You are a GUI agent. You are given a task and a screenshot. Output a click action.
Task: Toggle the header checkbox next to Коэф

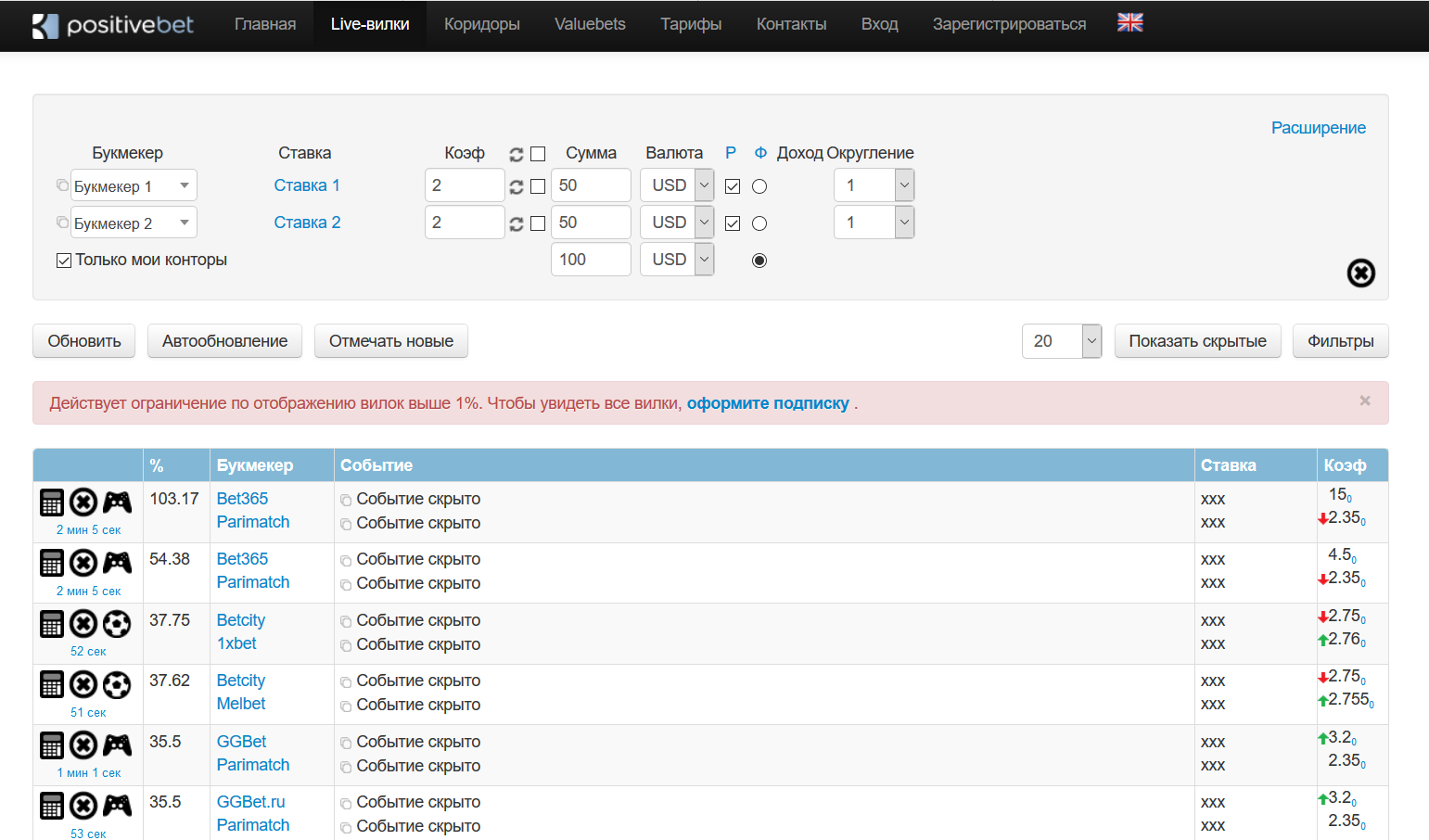(538, 154)
